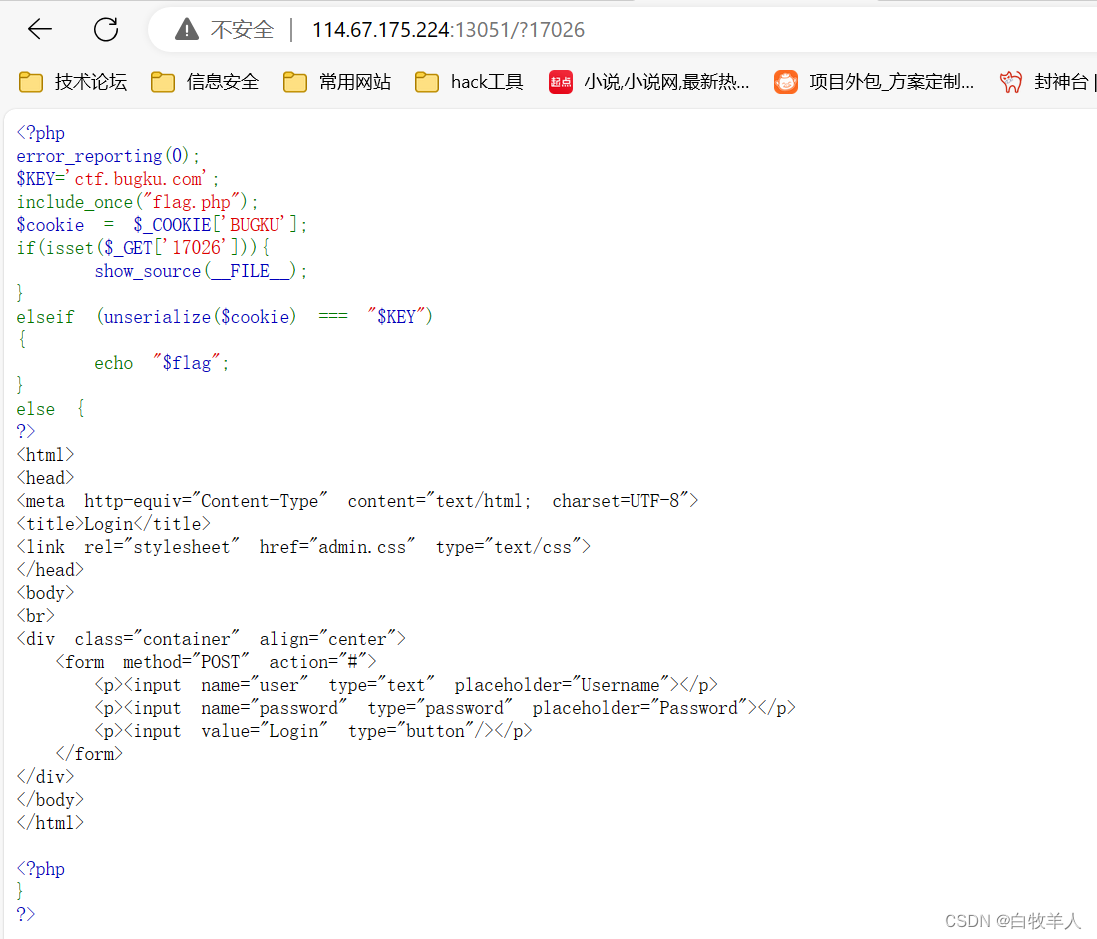Click the 技术论坛 yellow folder icon
Screen dimensions: 1097x939
(30, 81)
